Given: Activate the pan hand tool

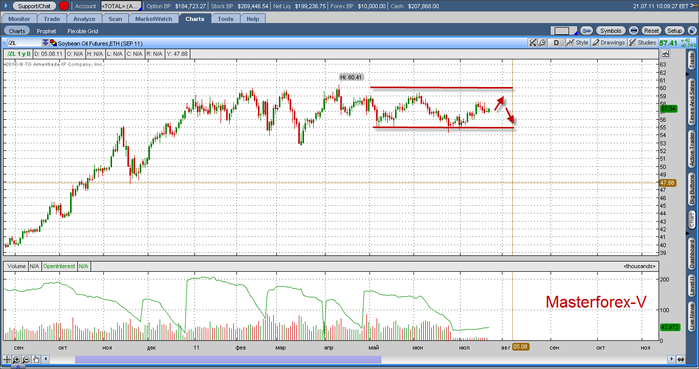Looking at the screenshot, I should (36, 359).
